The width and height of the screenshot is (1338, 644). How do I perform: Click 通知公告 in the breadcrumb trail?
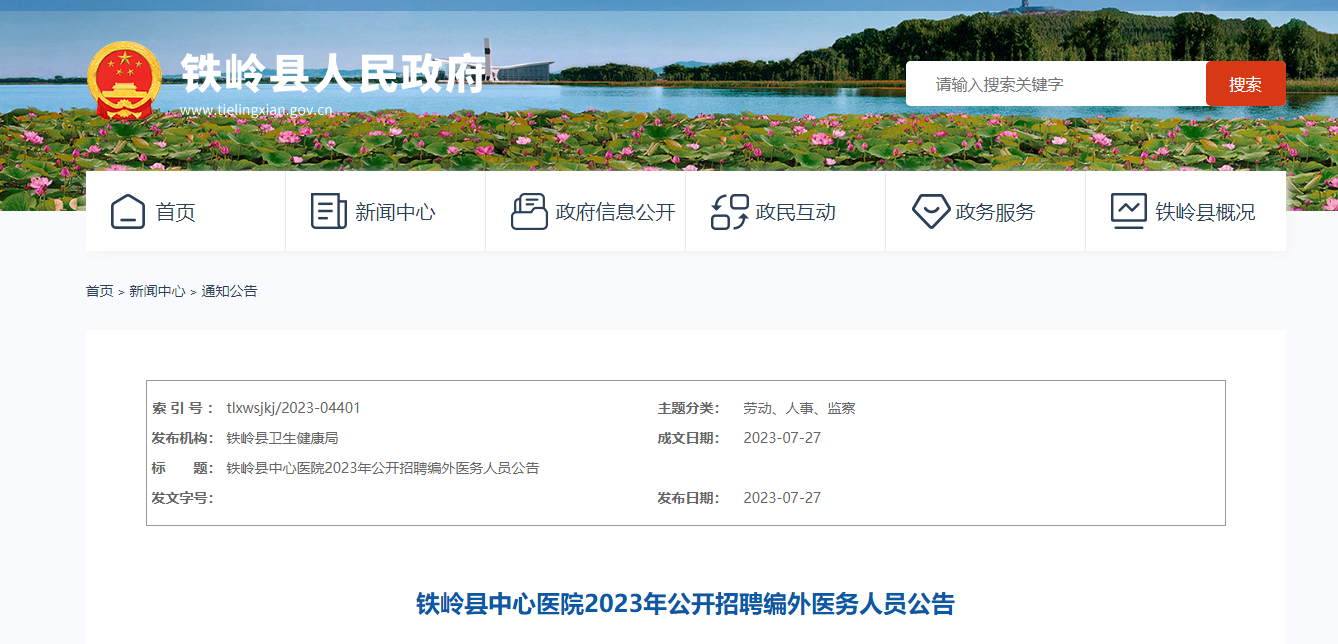[x=229, y=291]
